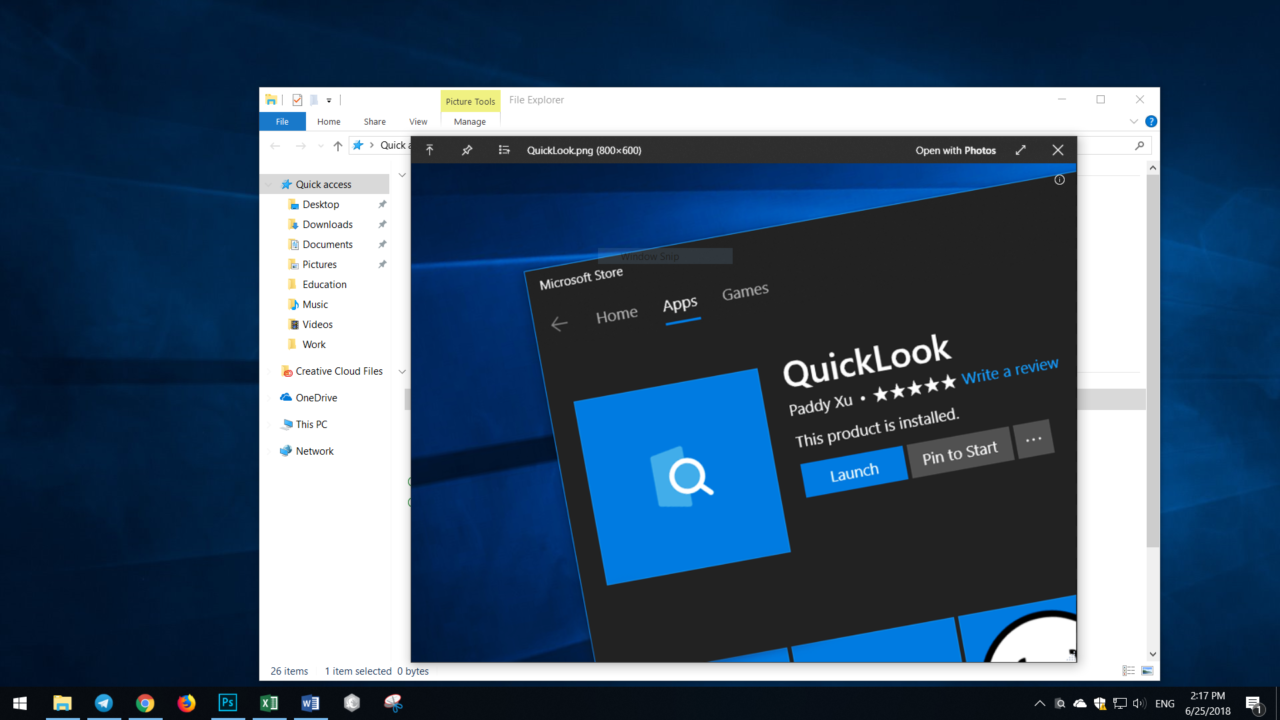Select This PC in navigation pane
This screenshot has height=720, width=1280.
(x=311, y=424)
